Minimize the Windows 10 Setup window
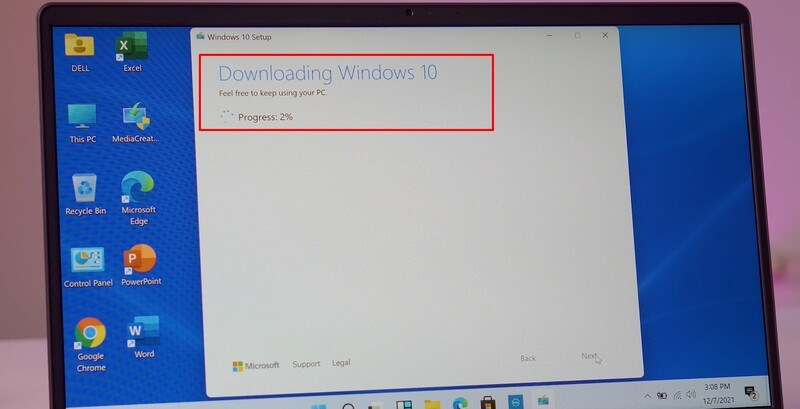The height and width of the screenshot is (409, 800). coord(550,36)
